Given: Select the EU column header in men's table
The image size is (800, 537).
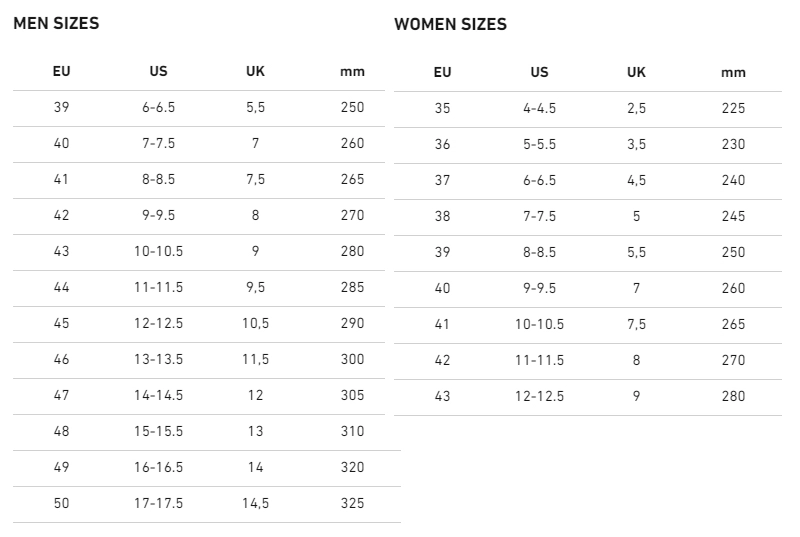Looking at the screenshot, I should [x=62, y=71].
